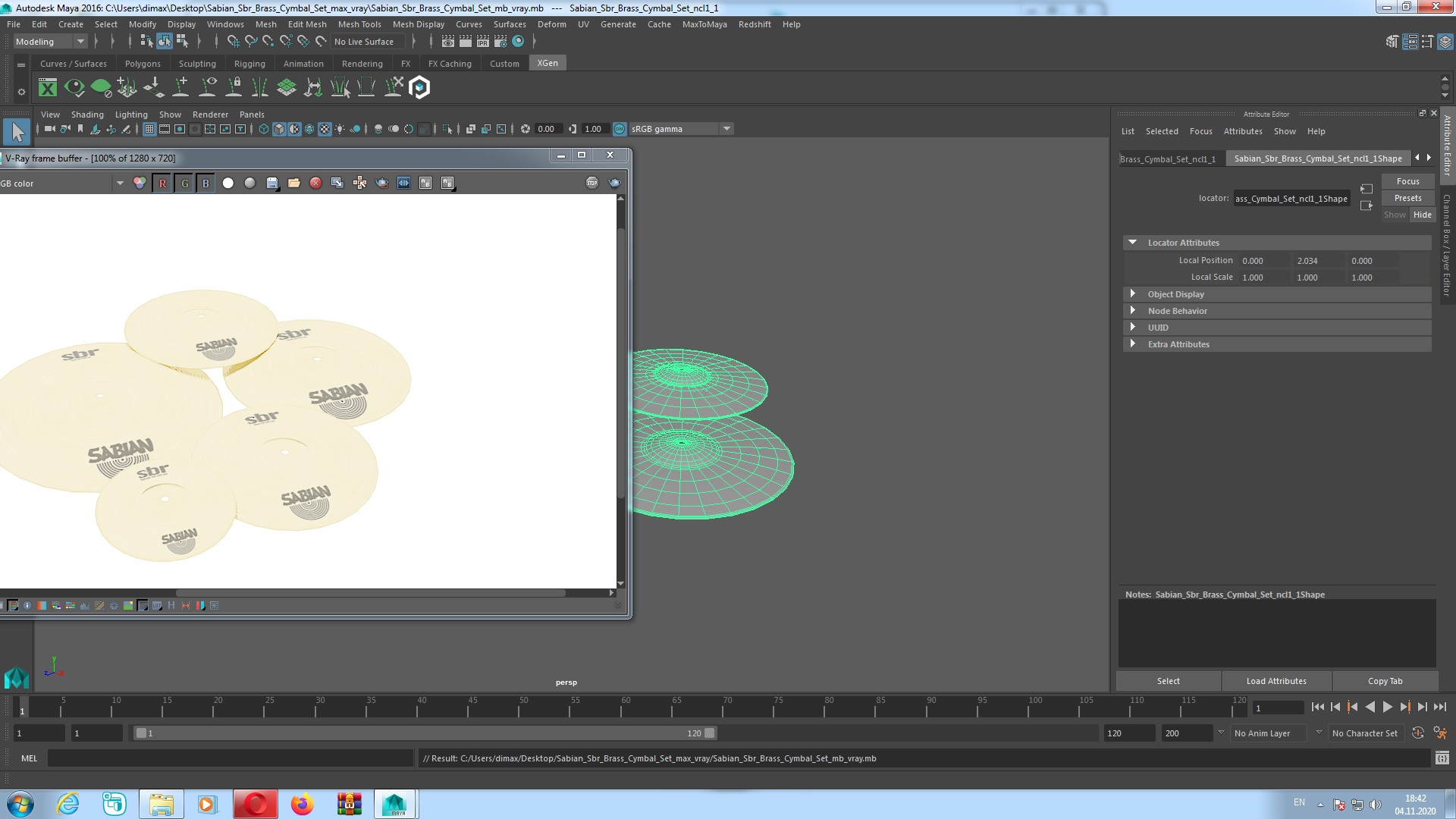Click Link VFB to PDPlayer icon

(403, 183)
